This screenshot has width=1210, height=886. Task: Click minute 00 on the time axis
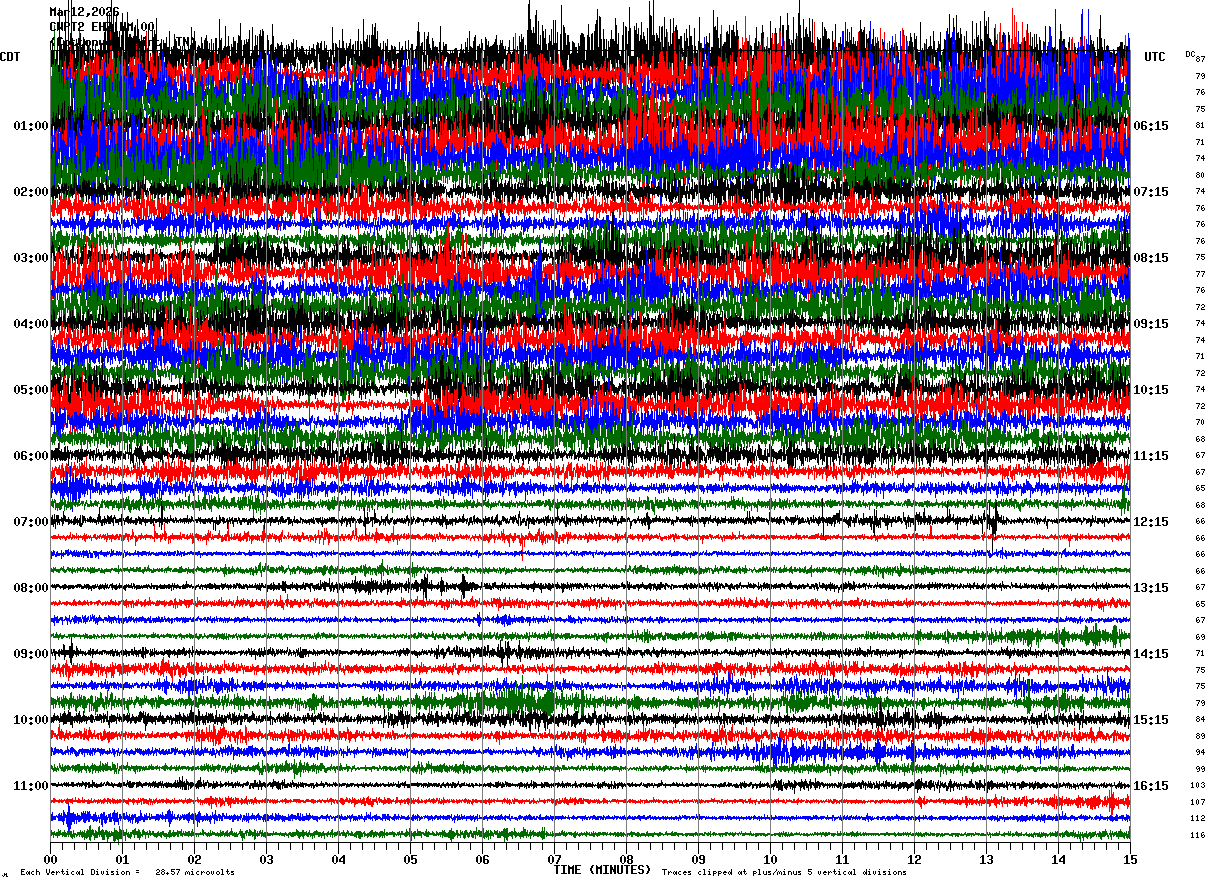(x=50, y=859)
